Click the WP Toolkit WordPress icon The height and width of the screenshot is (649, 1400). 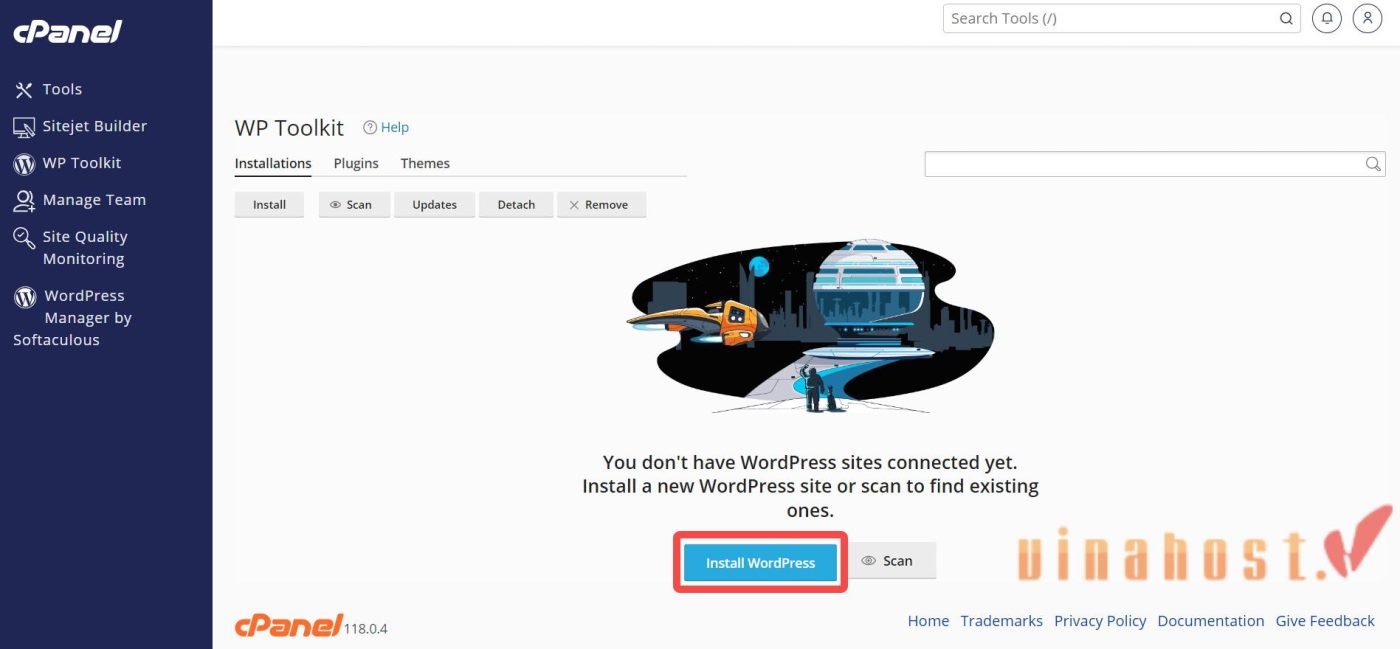[x=24, y=164]
